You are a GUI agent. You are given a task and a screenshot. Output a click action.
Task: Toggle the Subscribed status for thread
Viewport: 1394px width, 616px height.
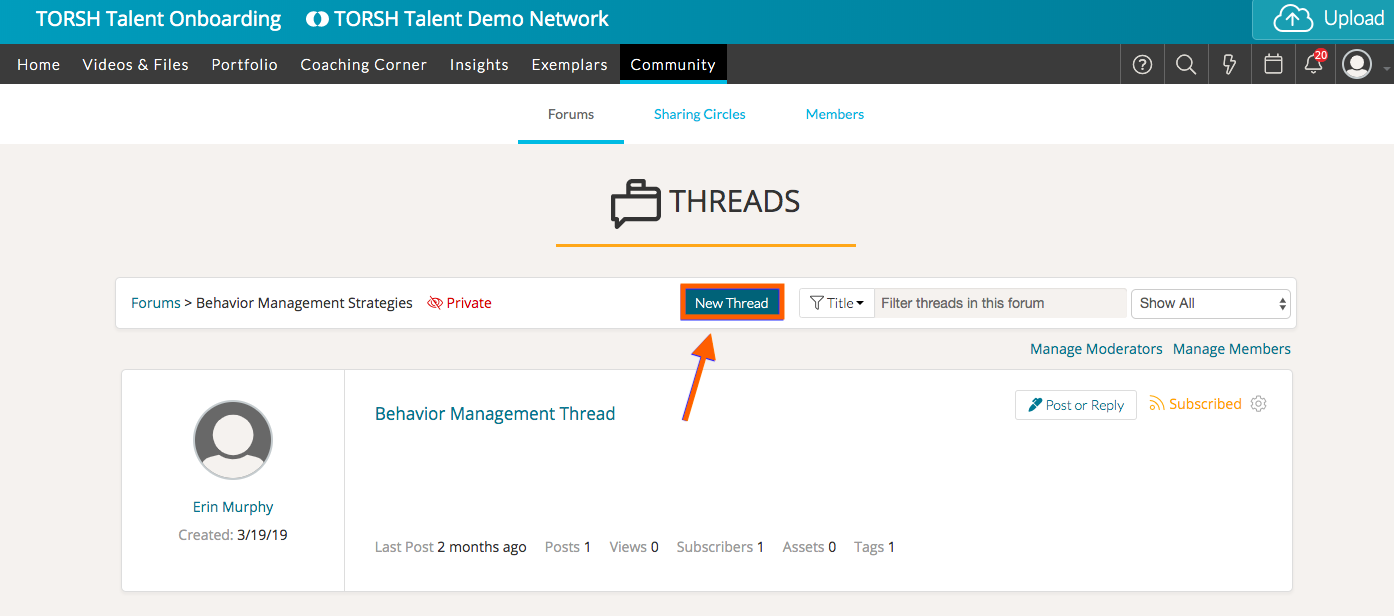1195,404
